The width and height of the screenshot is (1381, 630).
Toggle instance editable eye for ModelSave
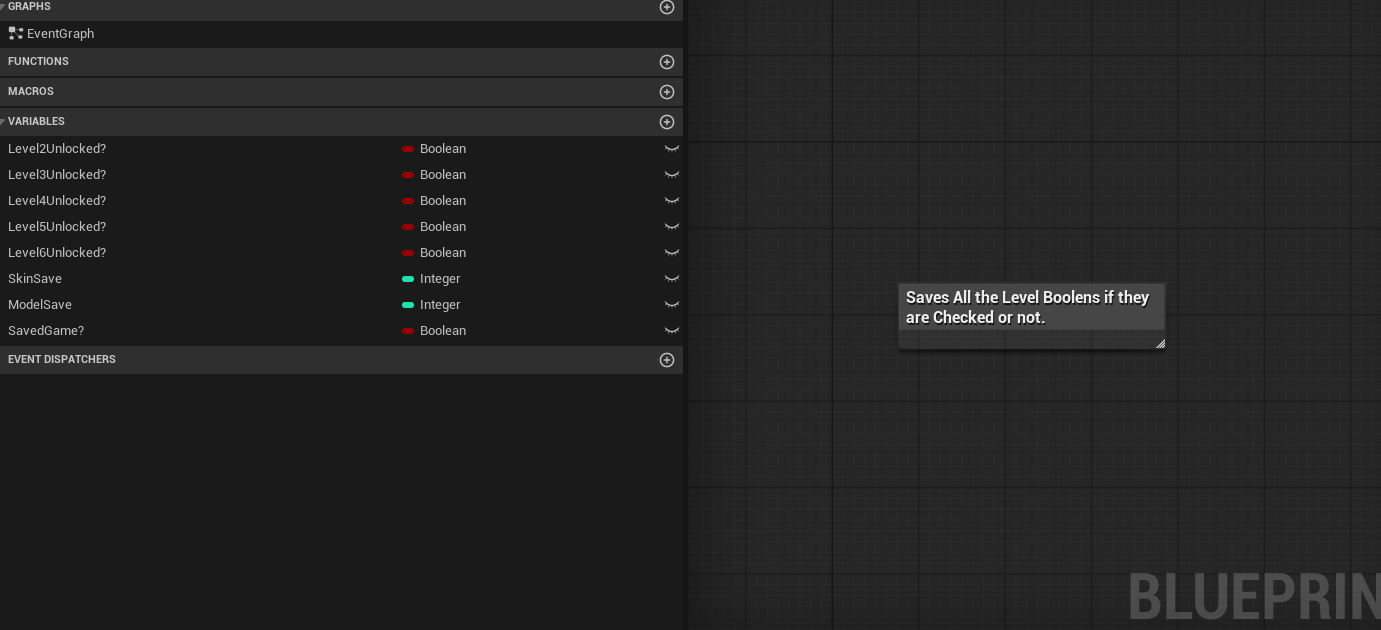672,304
